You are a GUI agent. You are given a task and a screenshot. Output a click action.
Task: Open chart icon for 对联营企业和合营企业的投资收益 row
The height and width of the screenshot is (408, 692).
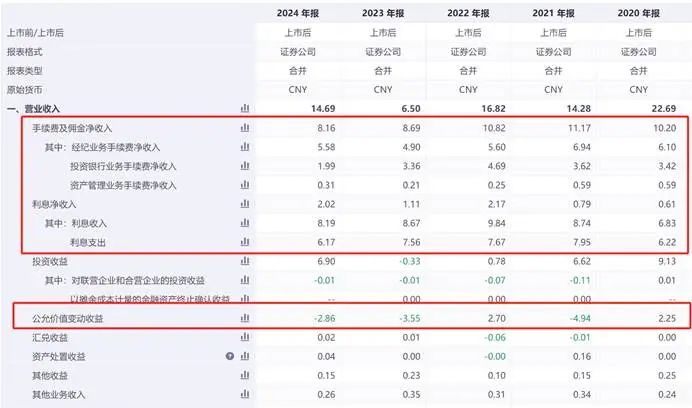coord(245,280)
